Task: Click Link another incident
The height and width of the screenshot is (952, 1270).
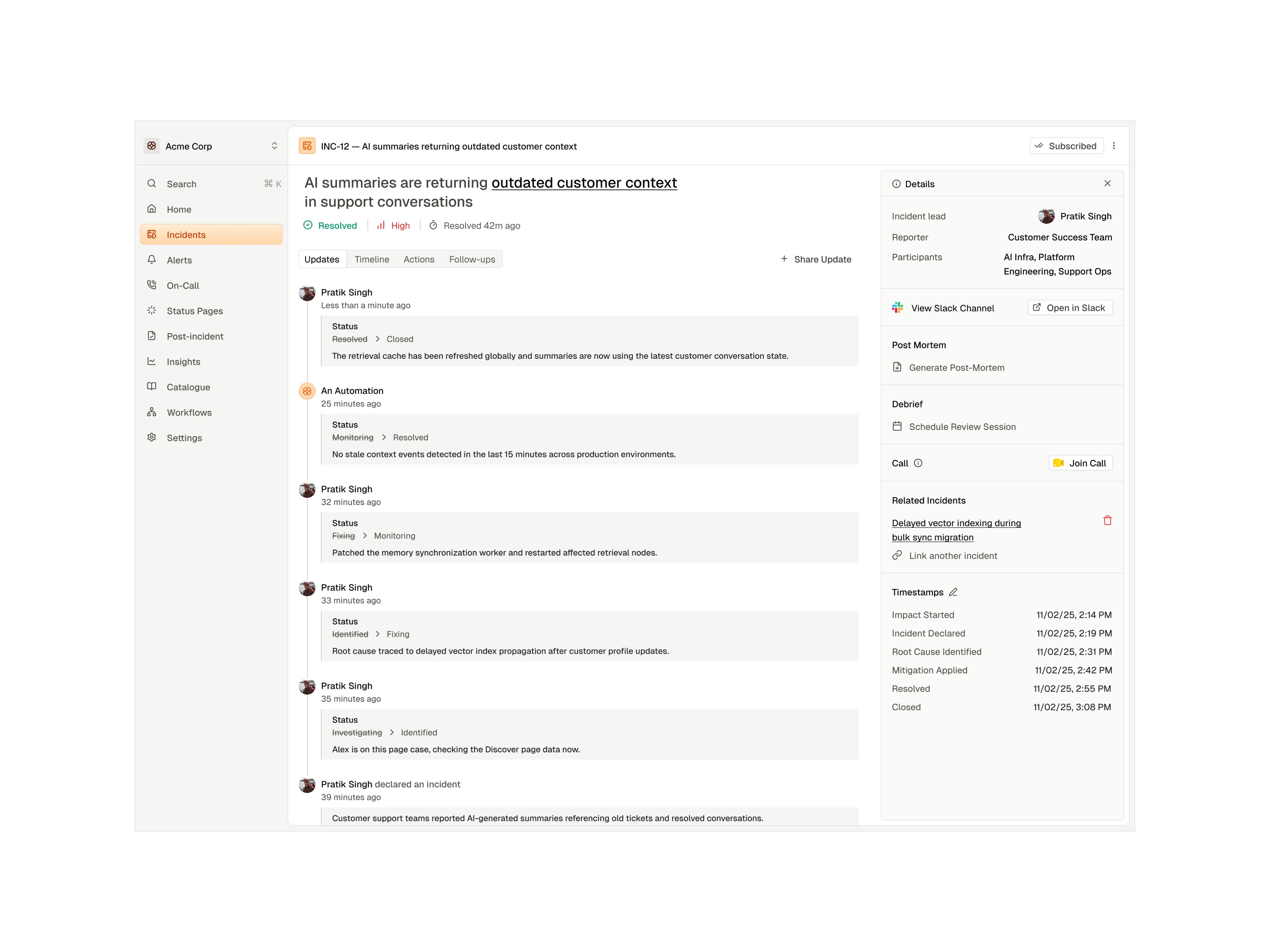Action: pyautogui.click(x=945, y=555)
